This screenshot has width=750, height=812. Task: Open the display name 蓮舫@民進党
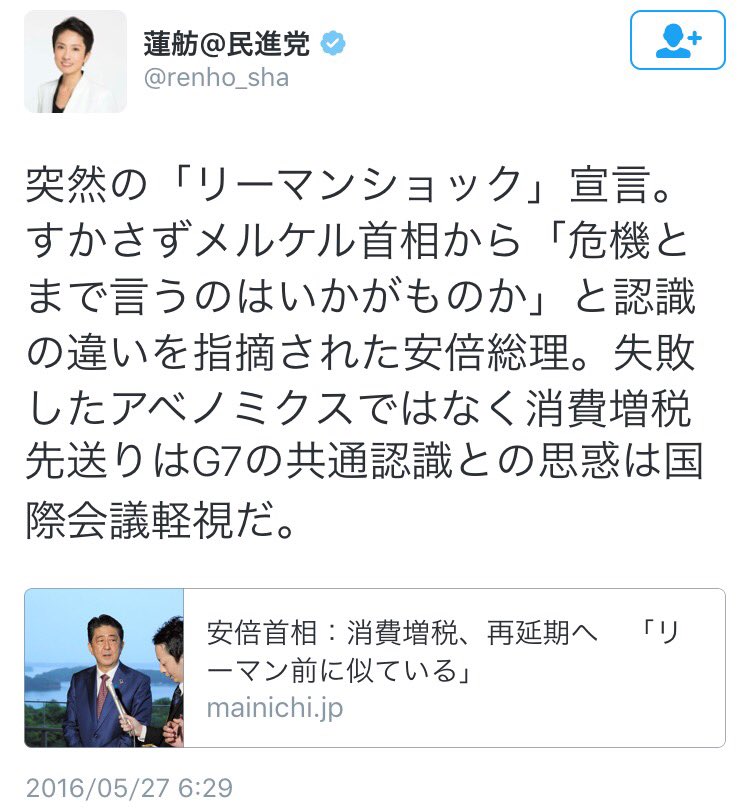tap(226, 44)
